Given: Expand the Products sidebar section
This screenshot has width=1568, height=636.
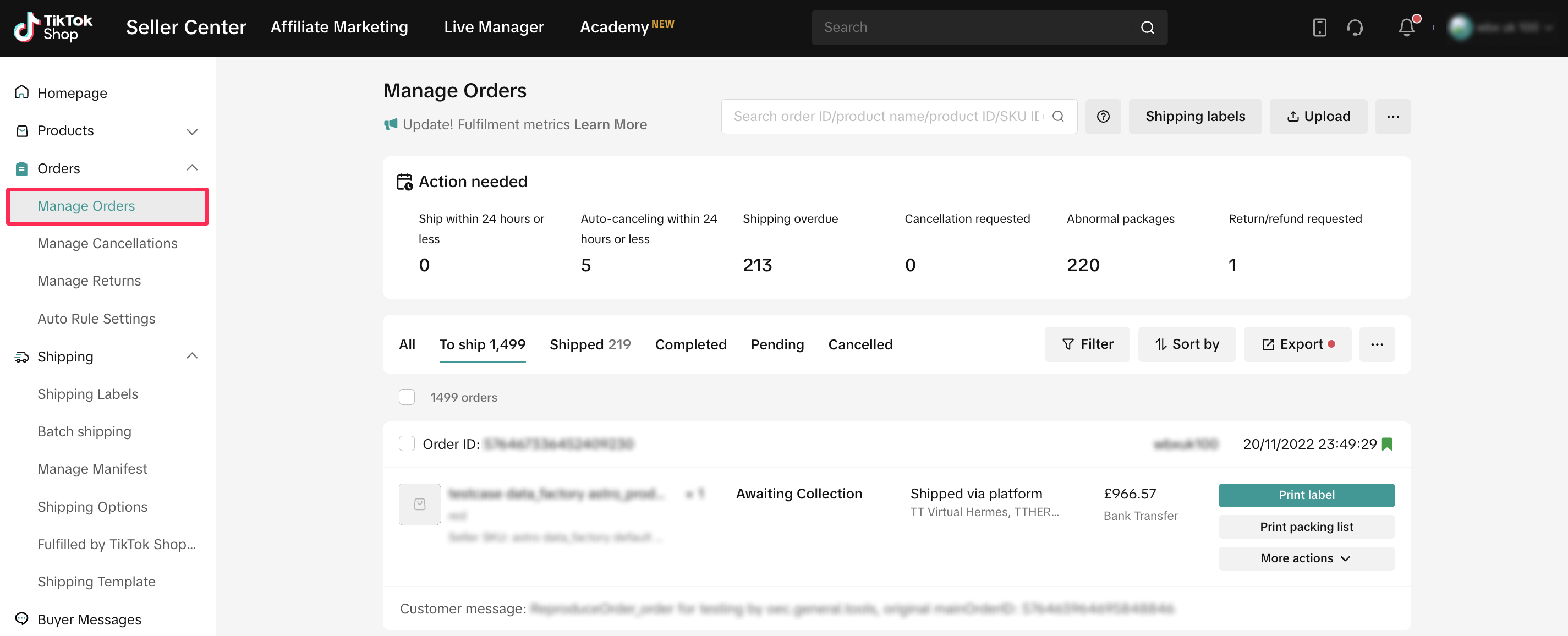Looking at the screenshot, I should pyautogui.click(x=192, y=131).
